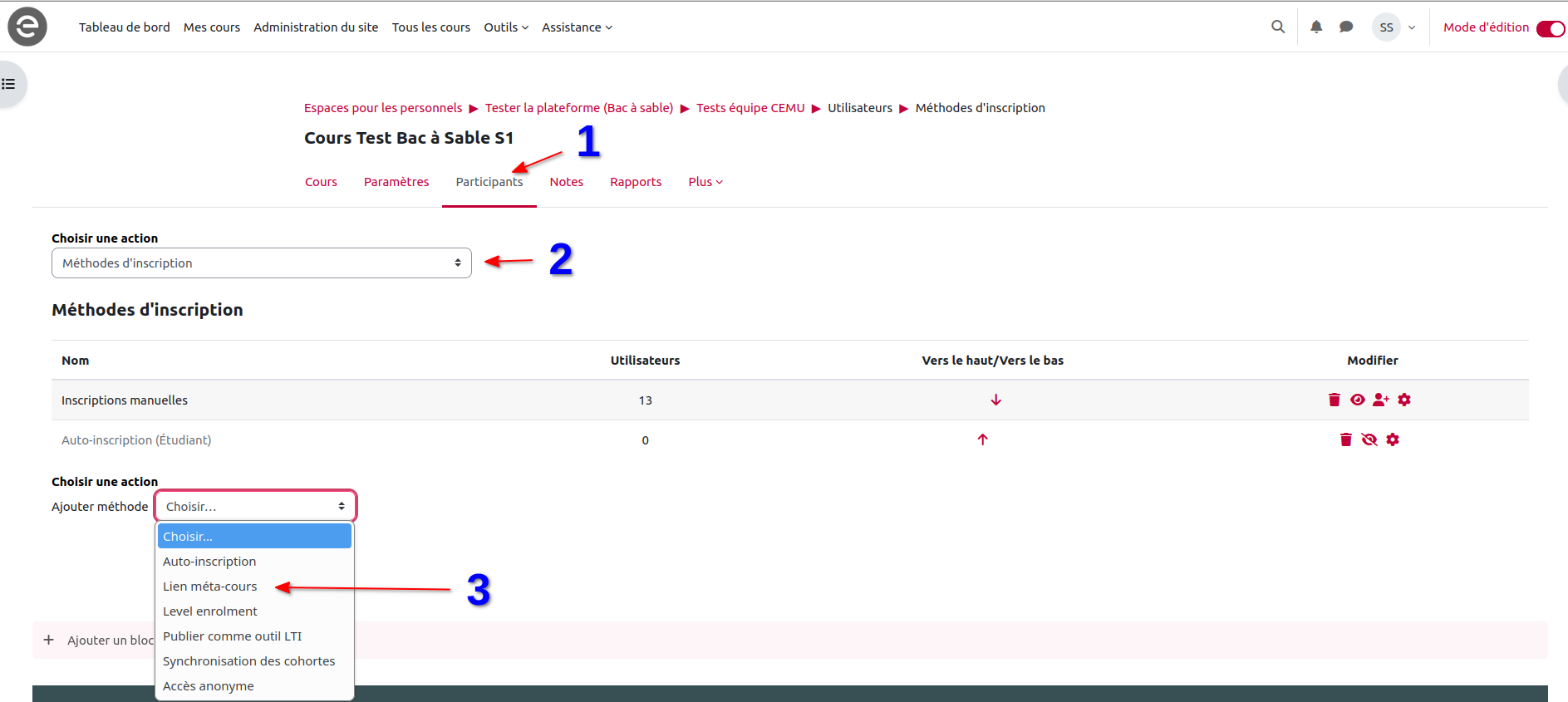The height and width of the screenshot is (702, 1568).
Task: Open the messaging chat bubble icon
Action: pos(1346,27)
